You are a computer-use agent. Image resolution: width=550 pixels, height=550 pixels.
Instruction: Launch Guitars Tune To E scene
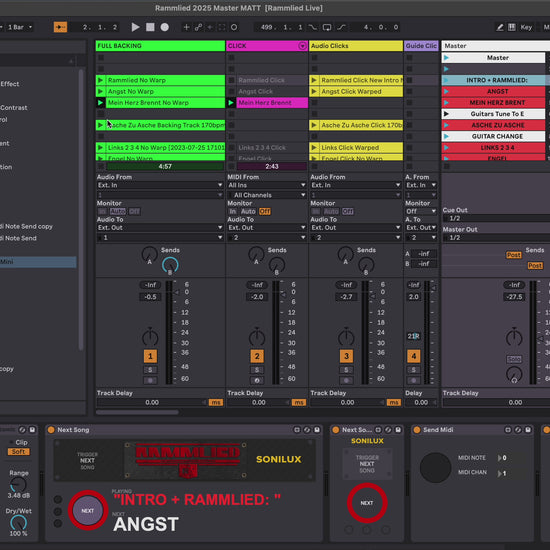(446, 114)
